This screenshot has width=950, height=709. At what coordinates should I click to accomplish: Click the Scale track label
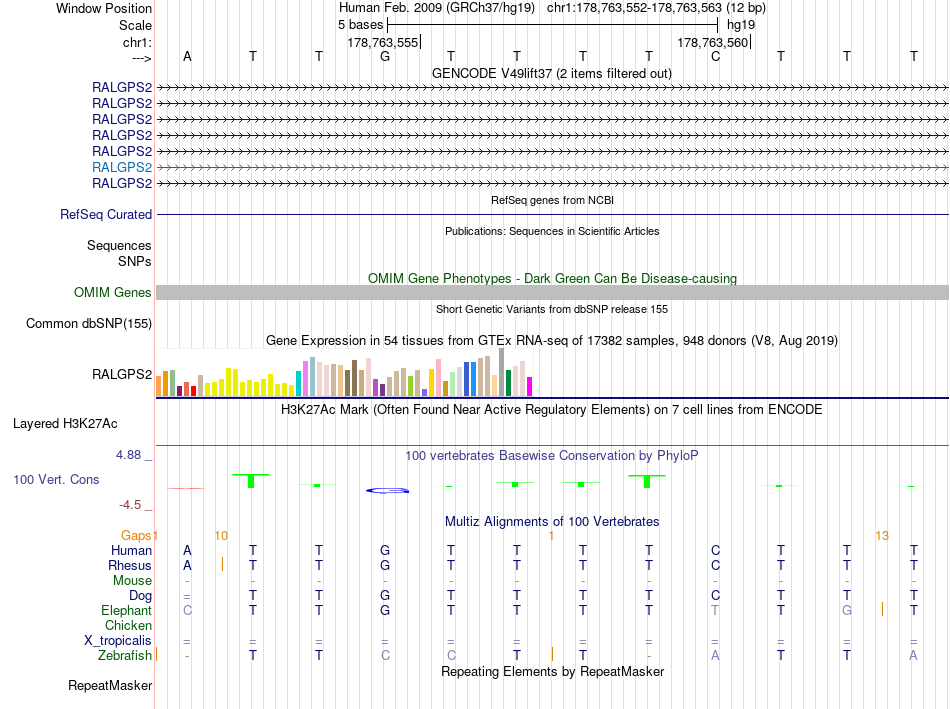(x=135, y=25)
